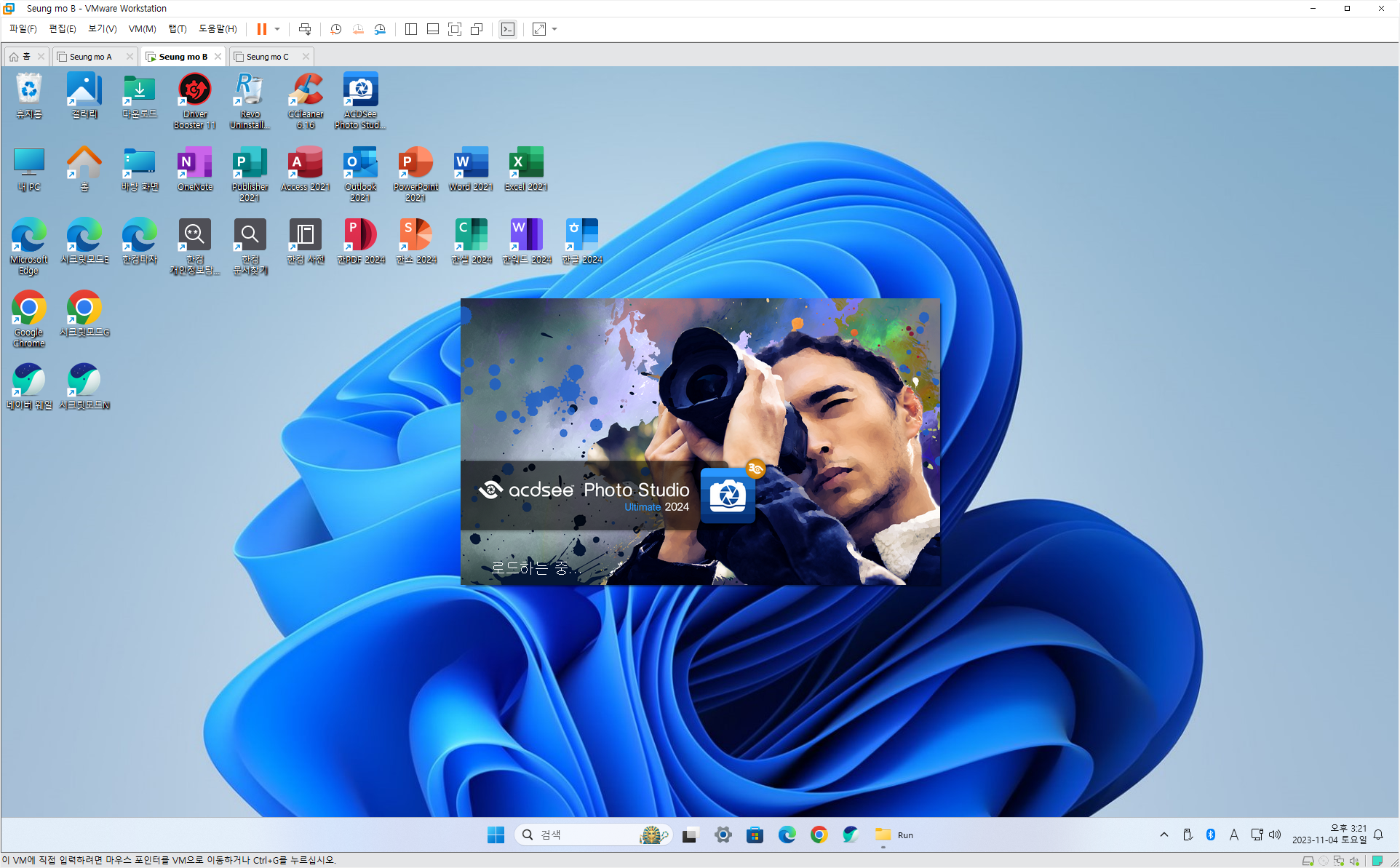Enter full screen mode icon

pos(455,29)
